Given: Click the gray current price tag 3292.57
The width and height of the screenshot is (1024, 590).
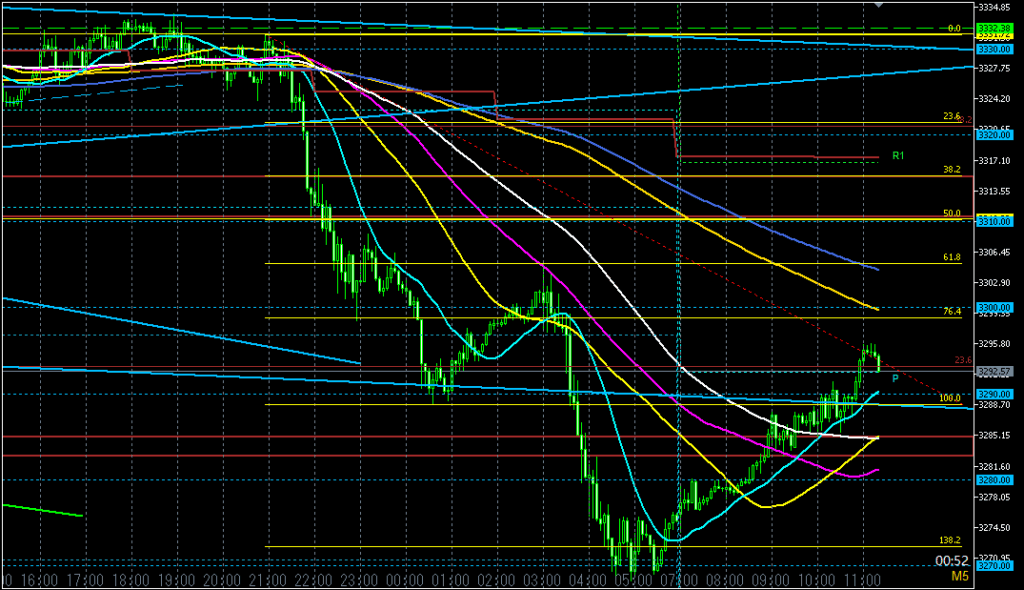Looking at the screenshot, I should (994, 372).
